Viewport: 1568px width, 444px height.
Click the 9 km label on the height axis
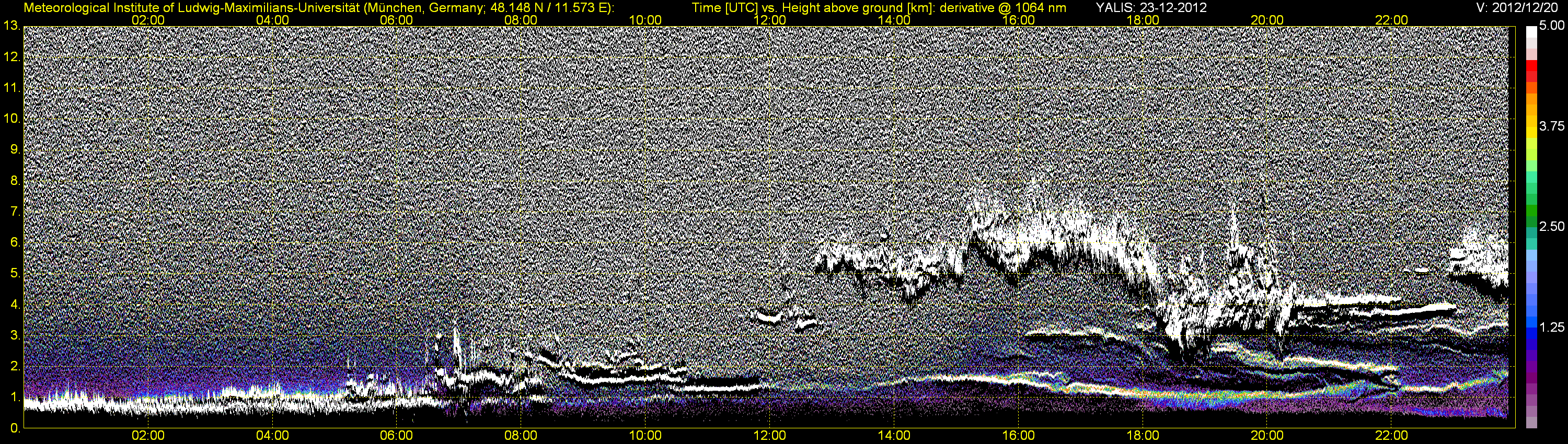14,149
